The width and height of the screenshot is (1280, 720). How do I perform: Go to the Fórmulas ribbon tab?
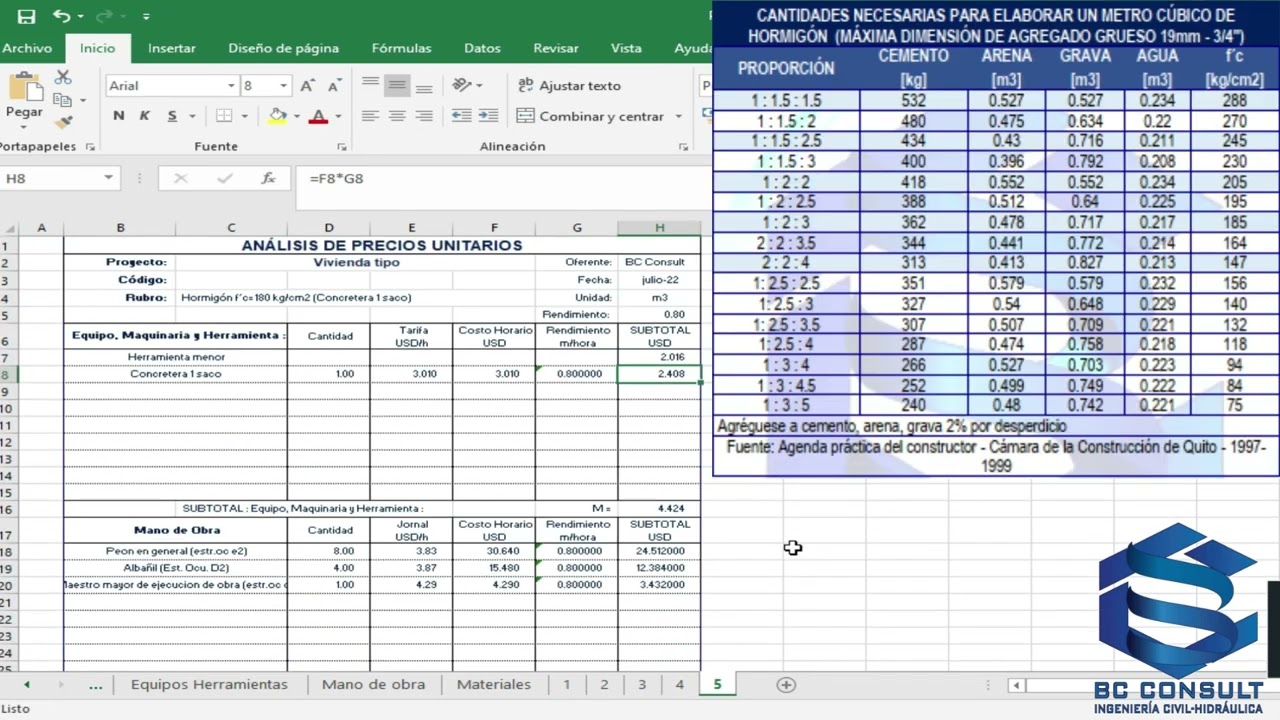click(402, 48)
